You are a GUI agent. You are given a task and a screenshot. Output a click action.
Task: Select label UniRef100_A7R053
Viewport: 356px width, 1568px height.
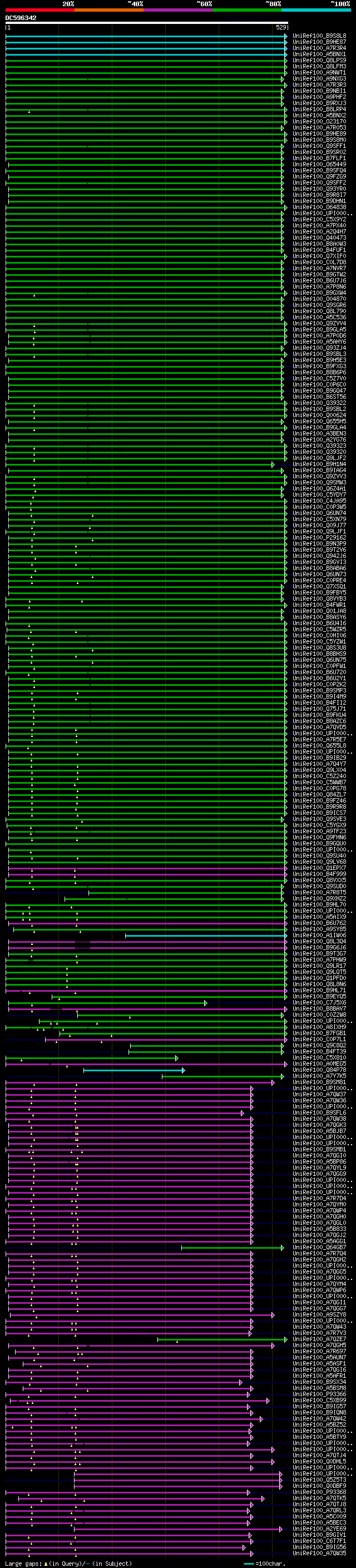pyautogui.click(x=319, y=128)
